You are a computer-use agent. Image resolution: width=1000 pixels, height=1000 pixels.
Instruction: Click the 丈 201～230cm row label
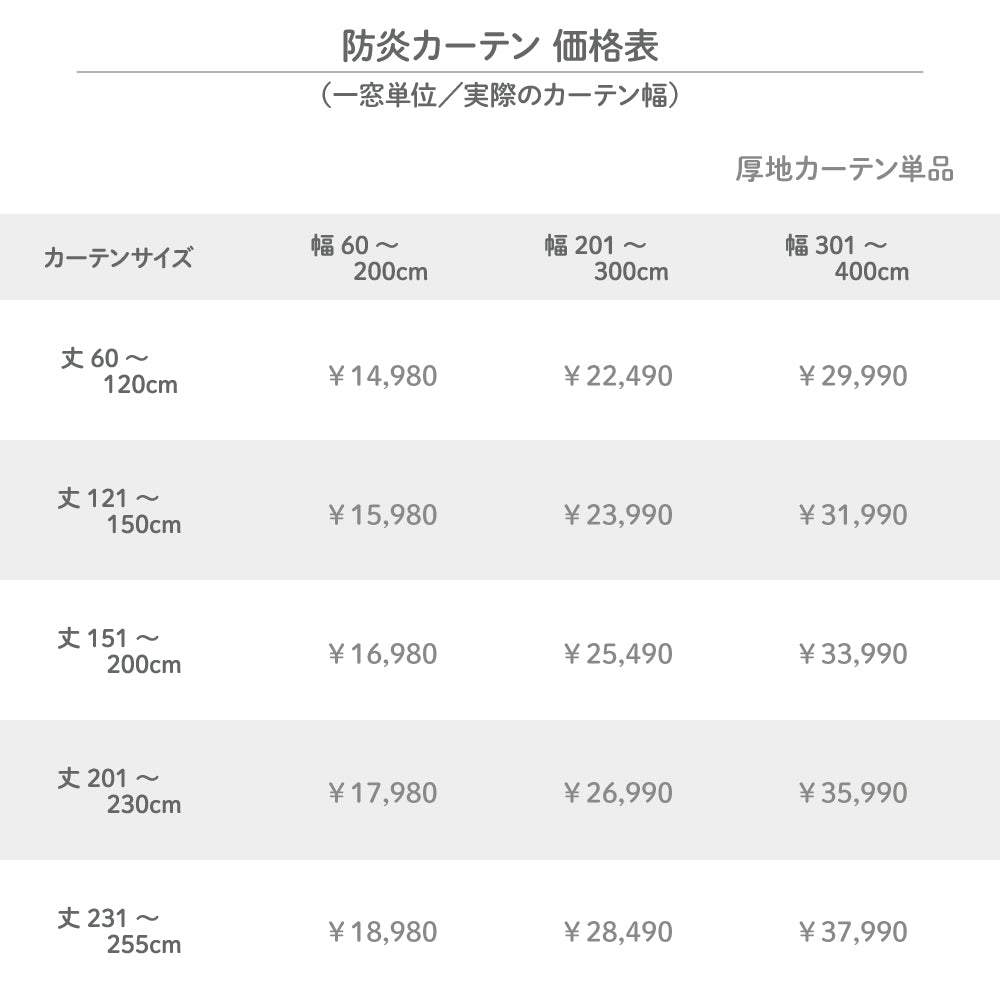coord(118,790)
